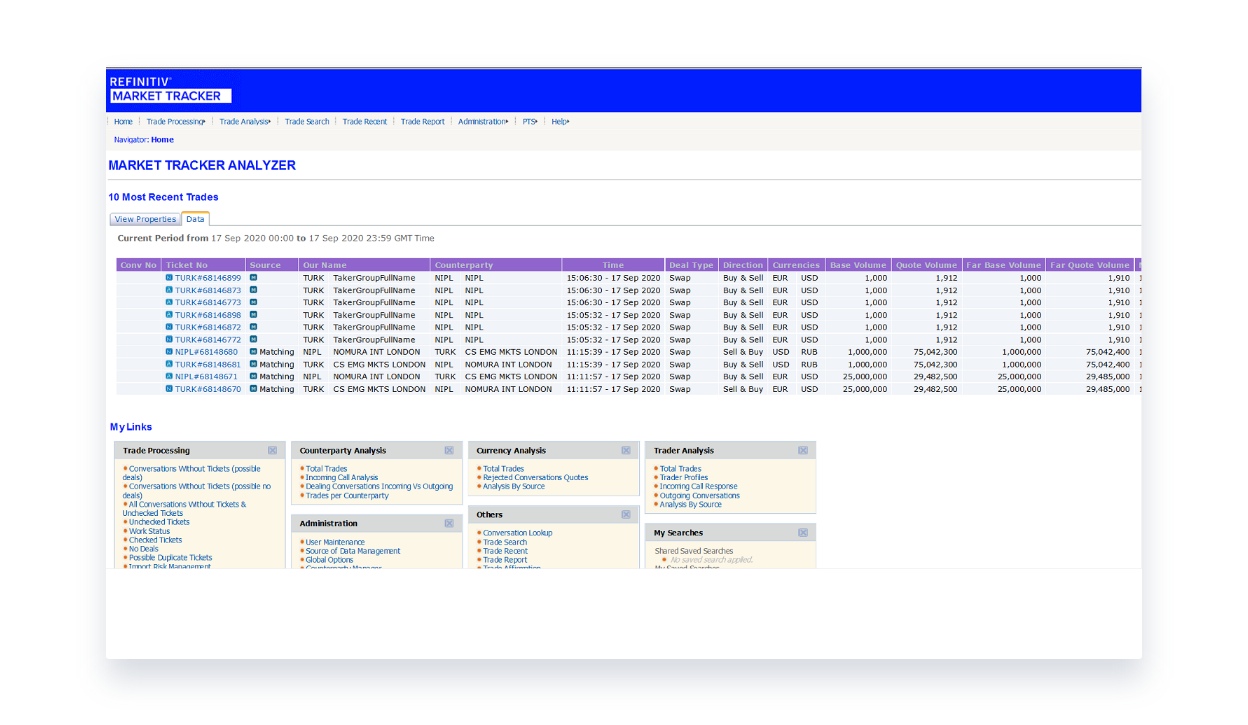Click the Refinitiv Market Tracker logo
The height and width of the screenshot is (725, 1248).
[x=170, y=90]
